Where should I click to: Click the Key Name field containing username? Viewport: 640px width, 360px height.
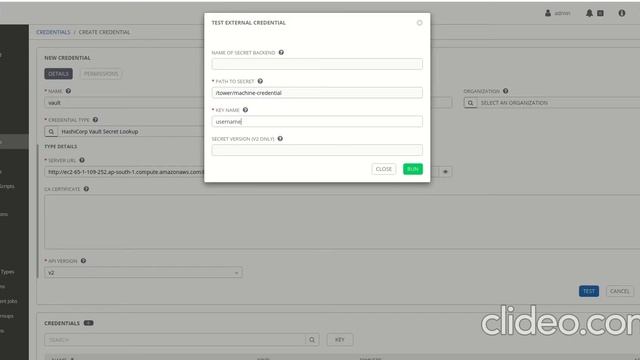pos(317,121)
